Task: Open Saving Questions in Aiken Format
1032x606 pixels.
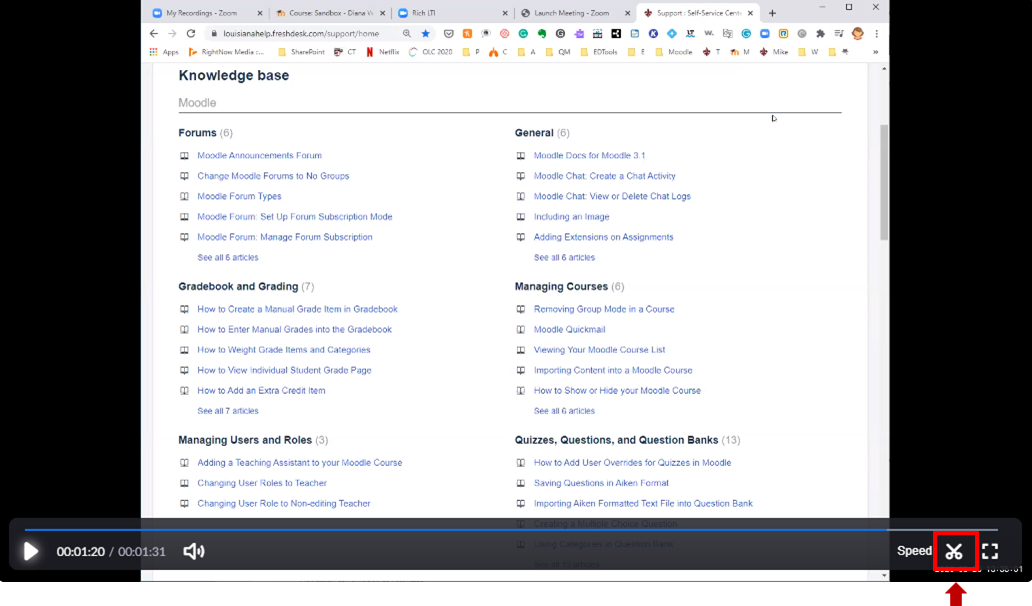Action: (x=601, y=483)
